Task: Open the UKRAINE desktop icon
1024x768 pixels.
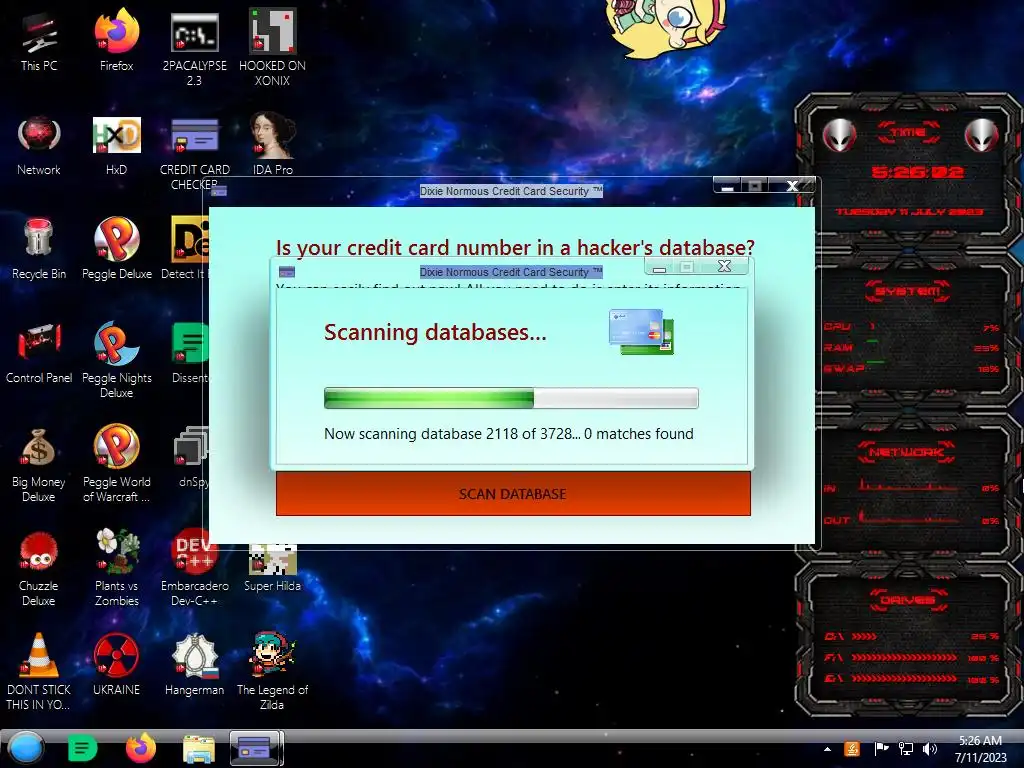Action: 116,664
